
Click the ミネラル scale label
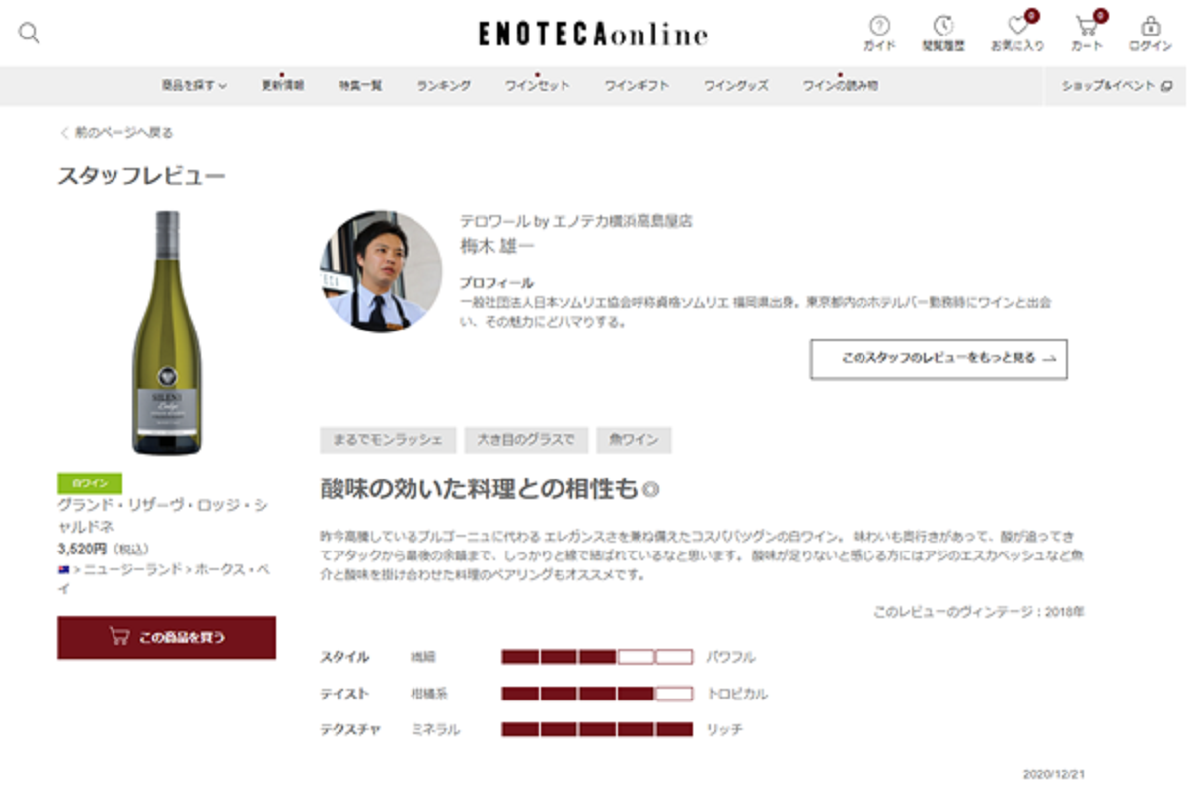435,729
